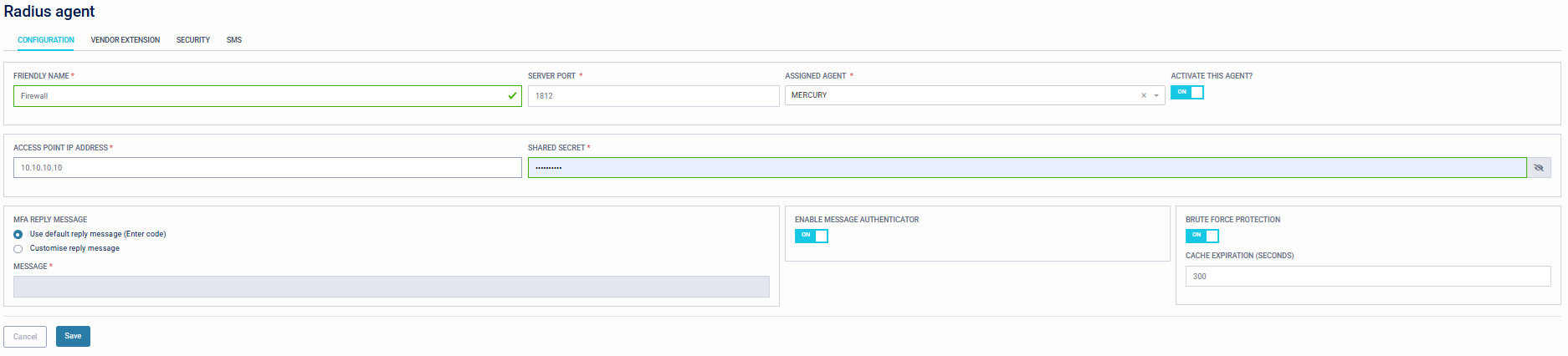The width and height of the screenshot is (1568, 356).
Task: Turn off the Activate This Agent switch
Action: 1187,92
